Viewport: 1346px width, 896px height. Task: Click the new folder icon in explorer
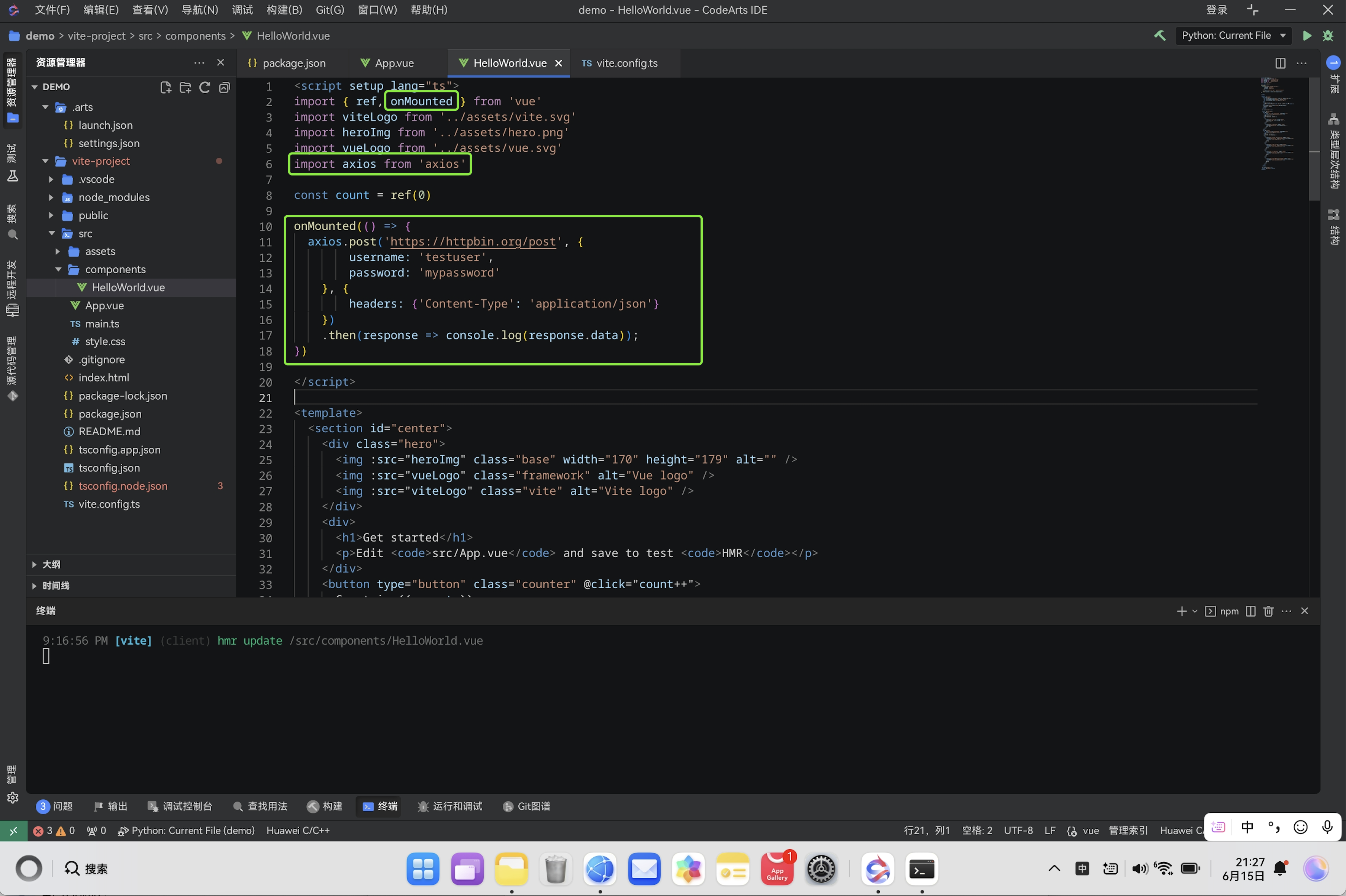click(185, 87)
